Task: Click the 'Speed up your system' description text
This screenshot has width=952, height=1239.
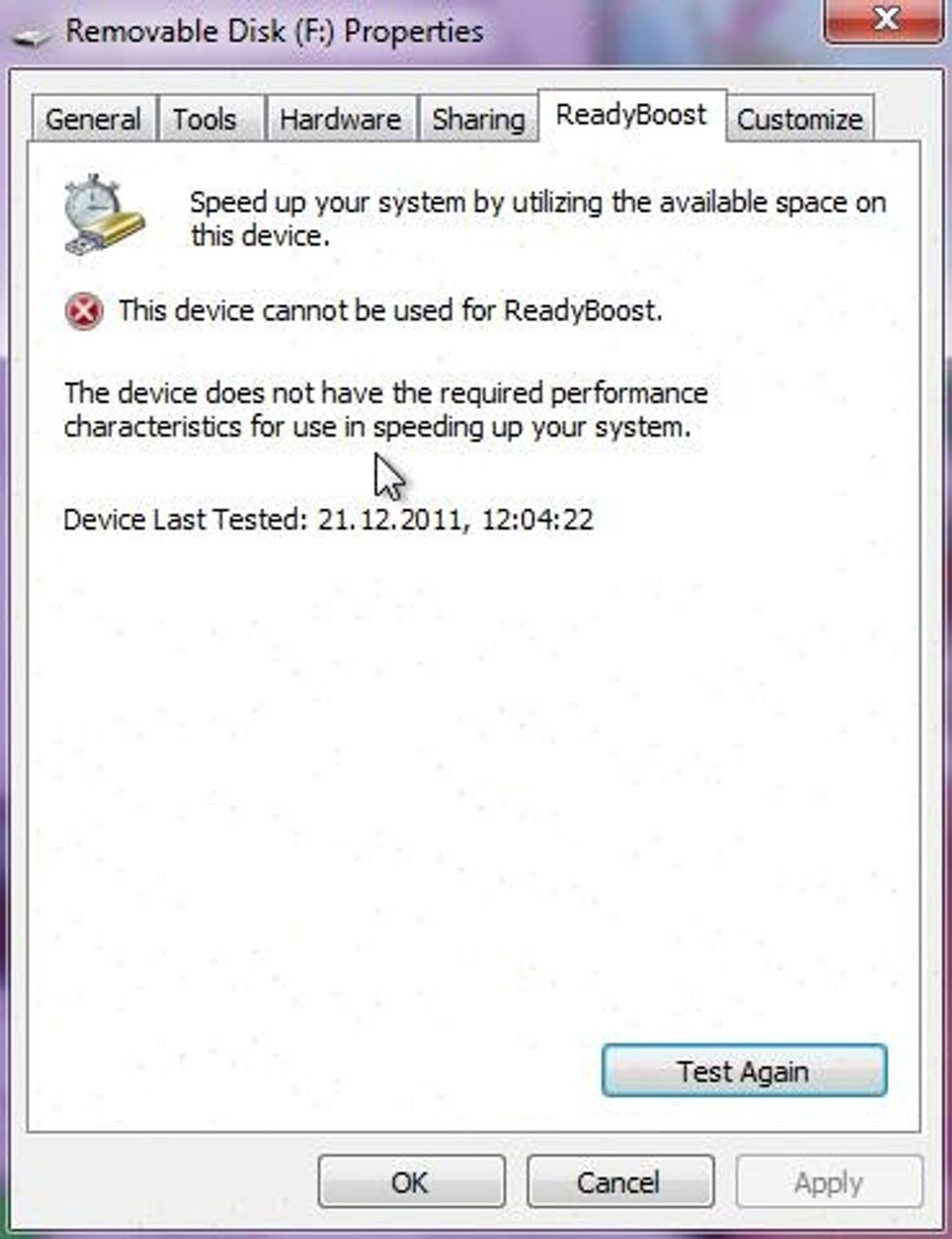Action: pyautogui.click(x=537, y=219)
